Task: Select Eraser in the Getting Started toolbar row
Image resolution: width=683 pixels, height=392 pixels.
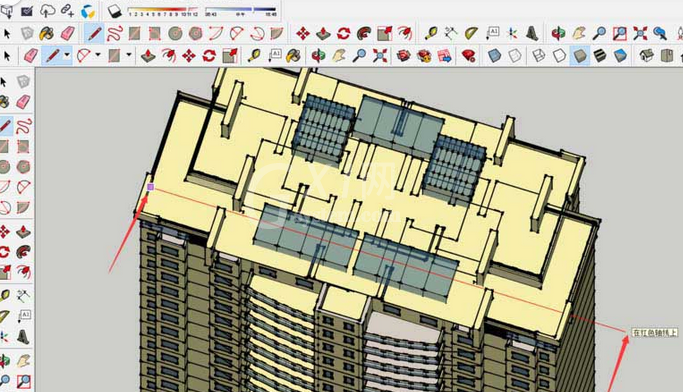Action: (x=30, y=56)
